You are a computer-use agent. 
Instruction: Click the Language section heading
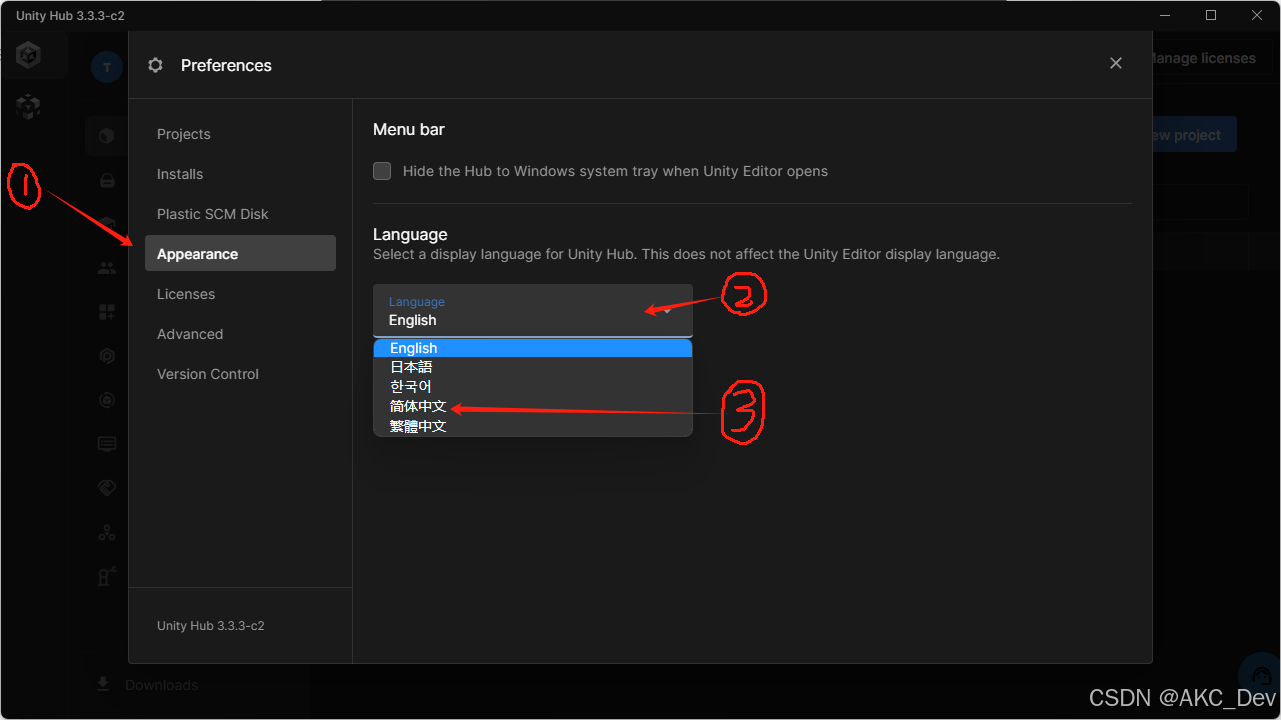click(410, 234)
